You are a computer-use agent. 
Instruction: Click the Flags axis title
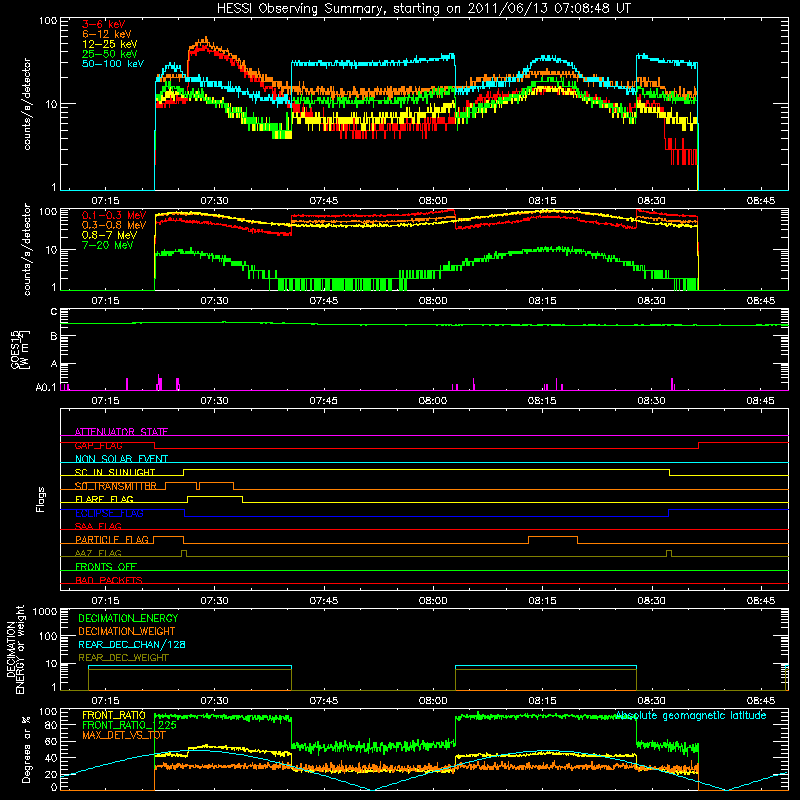click(x=41, y=499)
